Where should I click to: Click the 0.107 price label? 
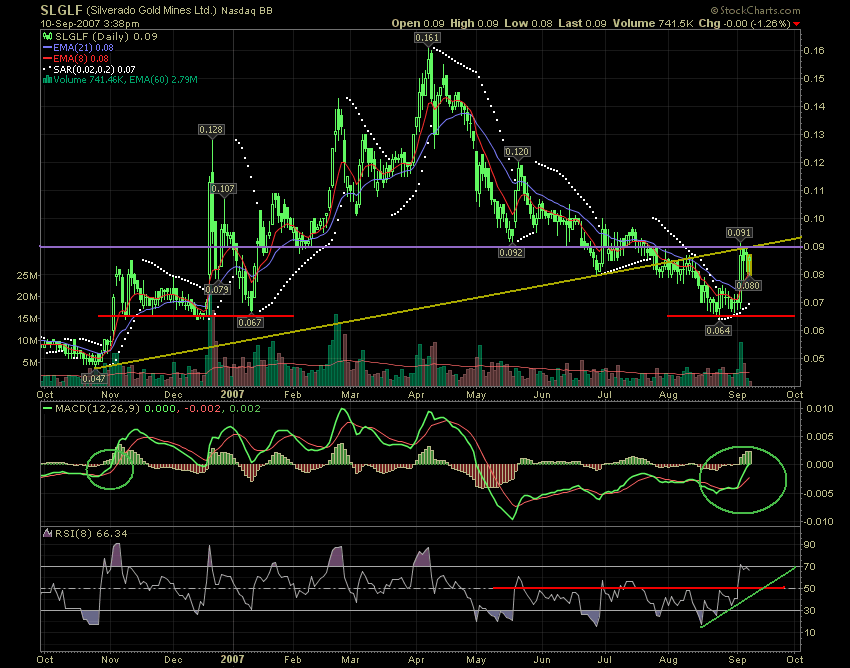click(223, 189)
